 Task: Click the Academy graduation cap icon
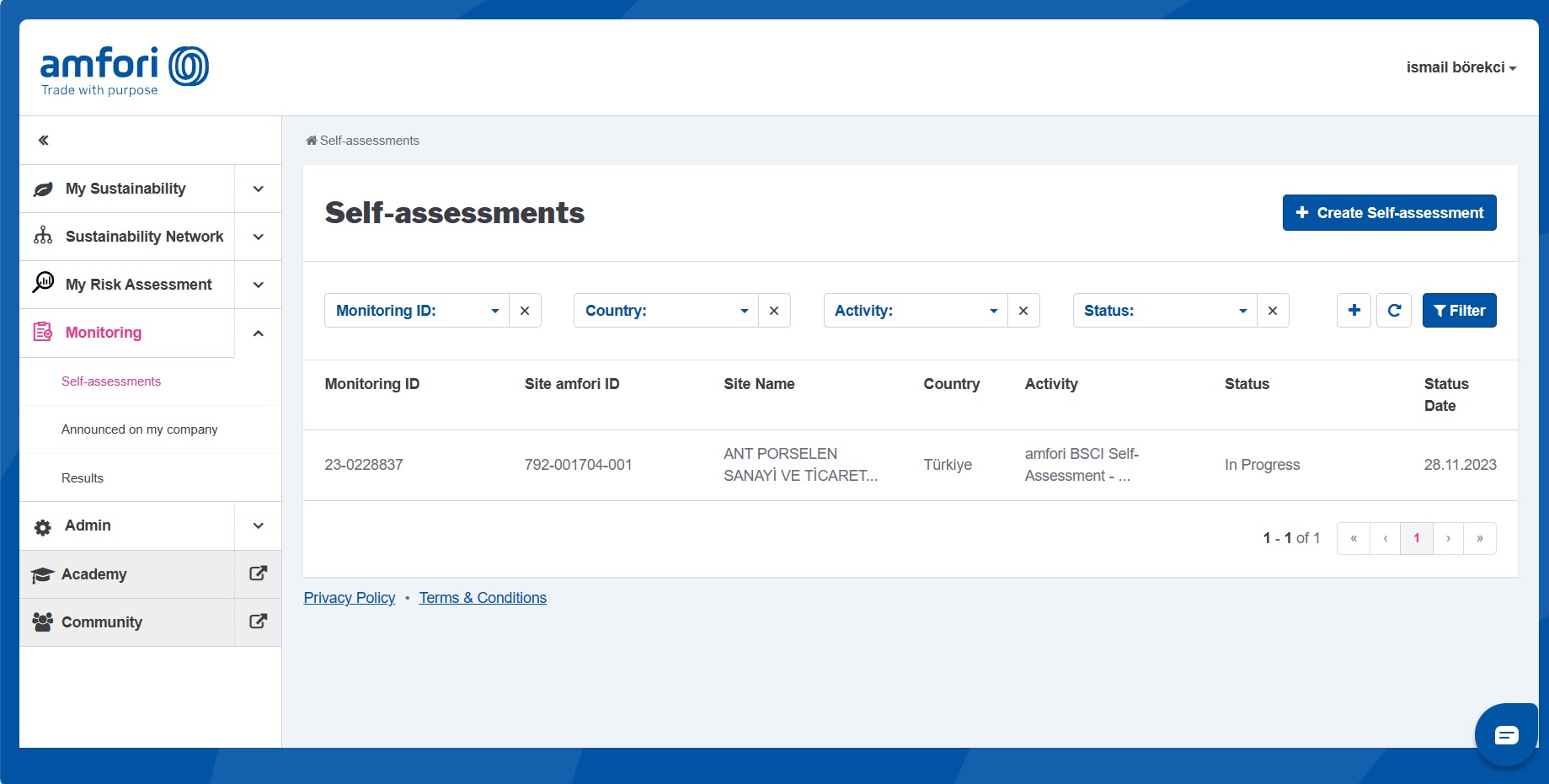coord(43,575)
